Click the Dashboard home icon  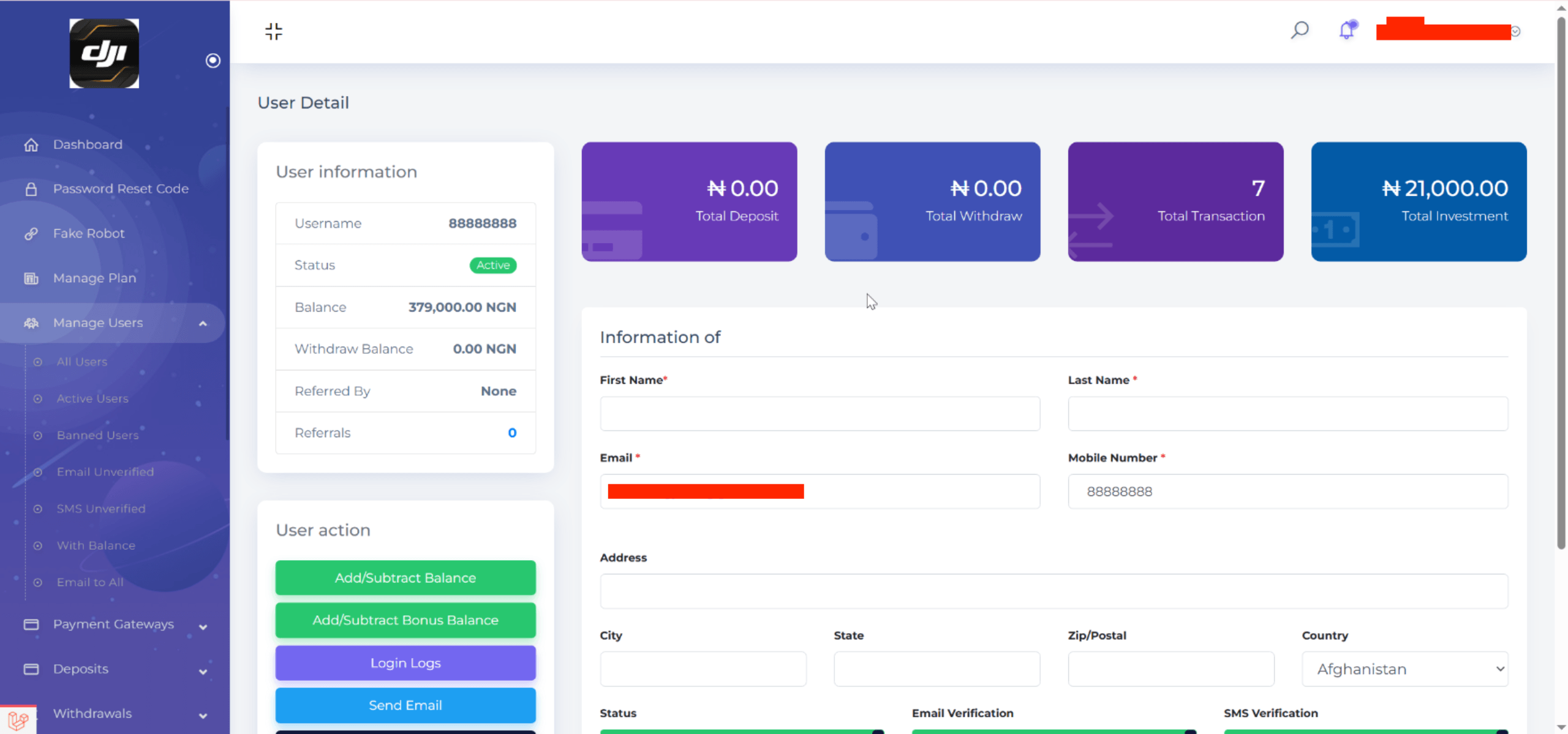pos(31,144)
